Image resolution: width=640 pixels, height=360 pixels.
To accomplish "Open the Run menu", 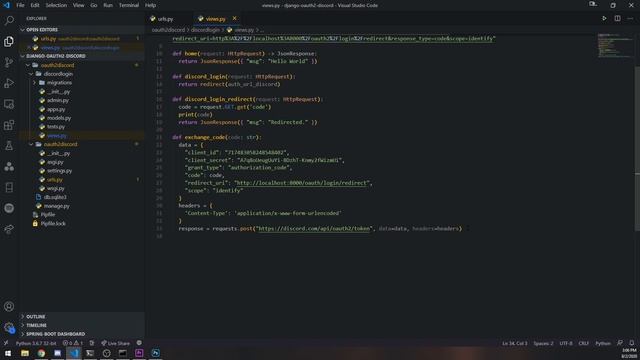I will coord(108,5).
